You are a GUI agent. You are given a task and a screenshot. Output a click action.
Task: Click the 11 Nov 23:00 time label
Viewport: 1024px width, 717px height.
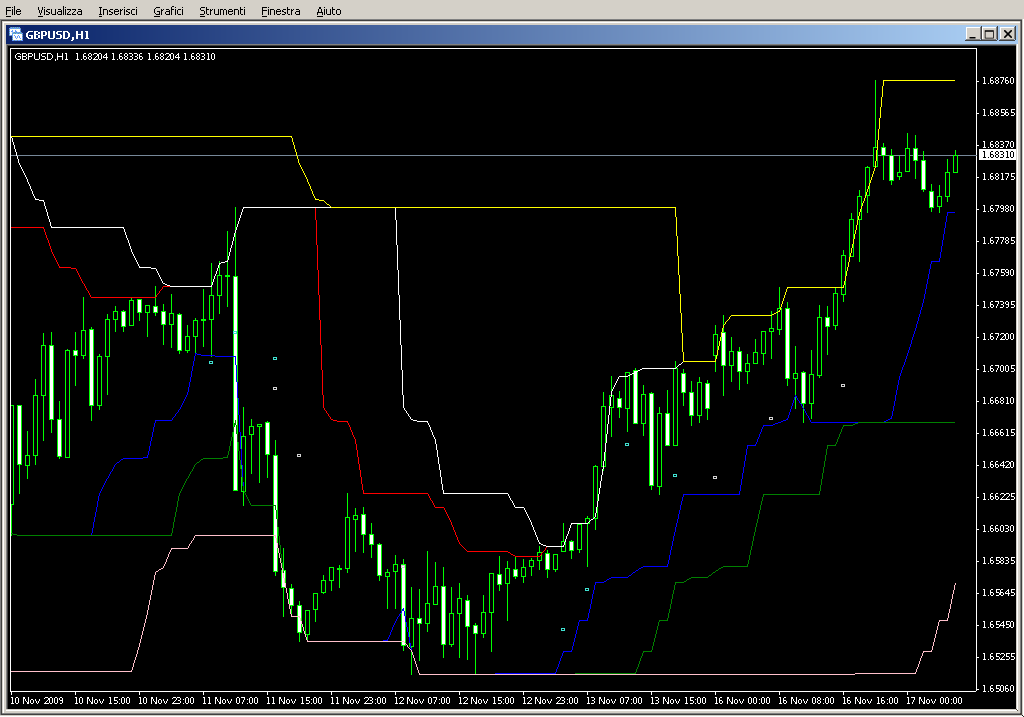358,701
